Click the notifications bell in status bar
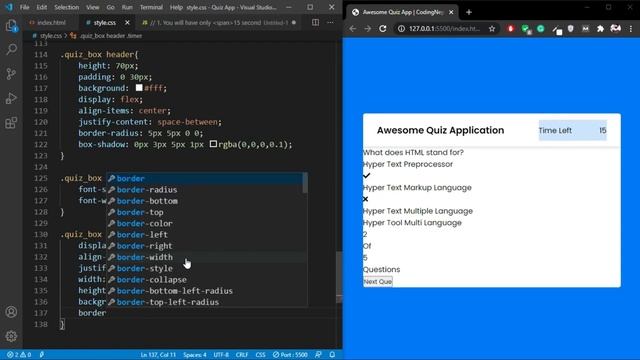The width and height of the screenshot is (640, 360). click(332, 355)
